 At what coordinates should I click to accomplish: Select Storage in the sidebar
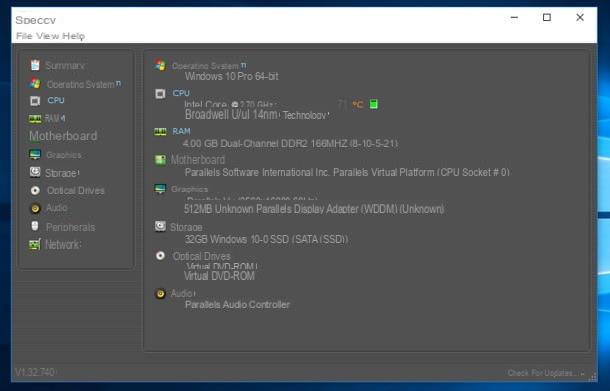[x=62, y=173]
